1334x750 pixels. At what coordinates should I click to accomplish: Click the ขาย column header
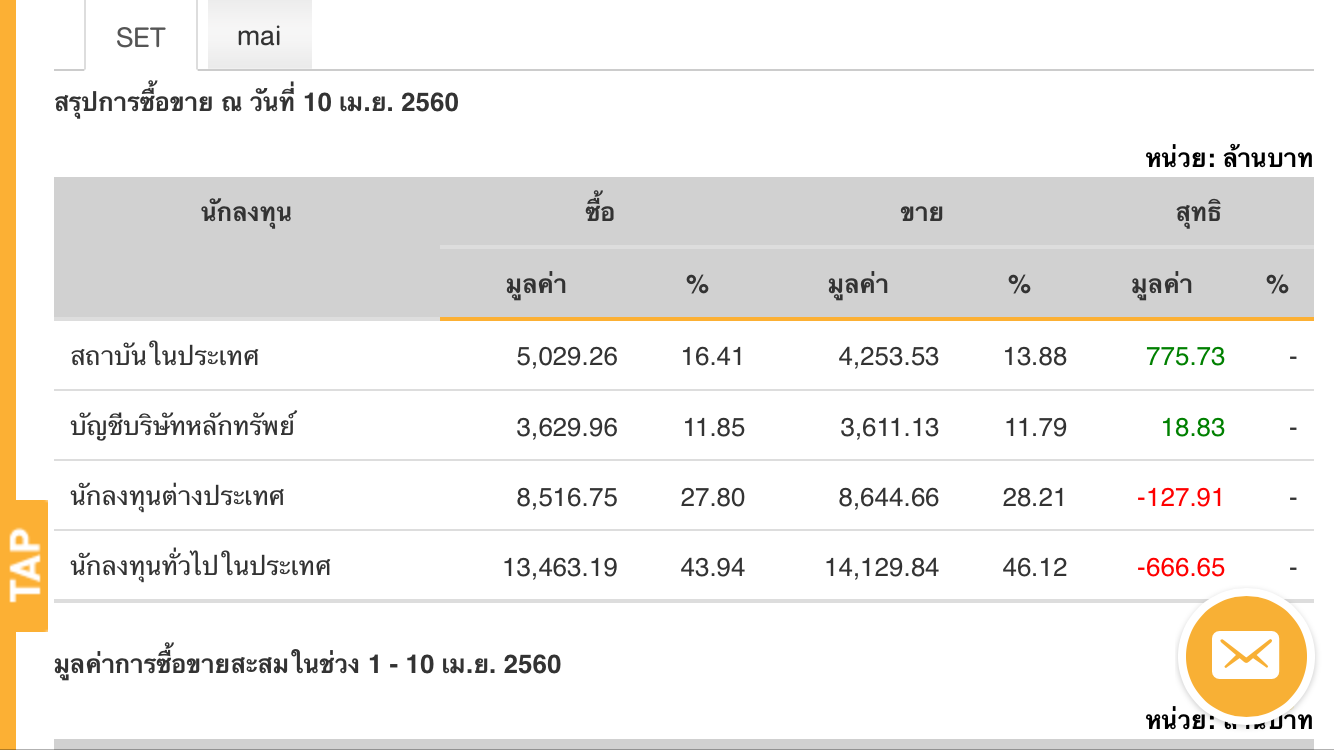tap(921, 212)
